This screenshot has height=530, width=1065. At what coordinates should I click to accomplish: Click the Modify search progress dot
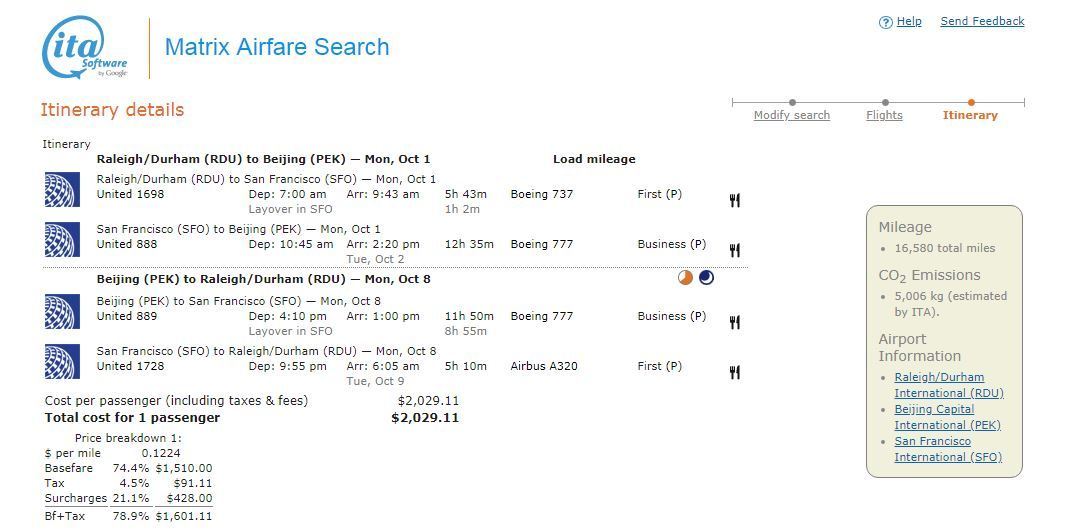(793, 103)
